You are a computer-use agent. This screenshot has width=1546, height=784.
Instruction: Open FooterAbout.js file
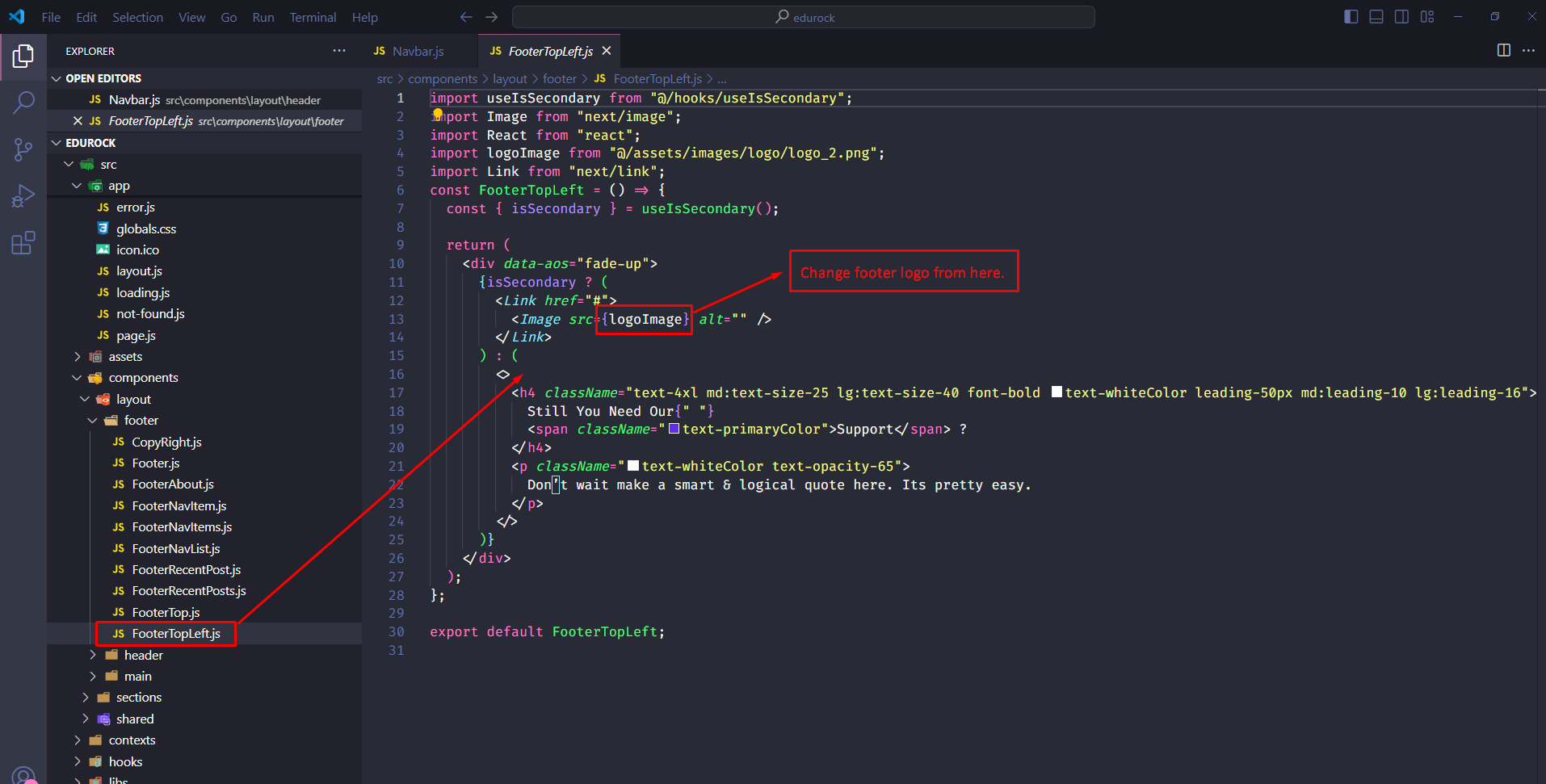204,484
